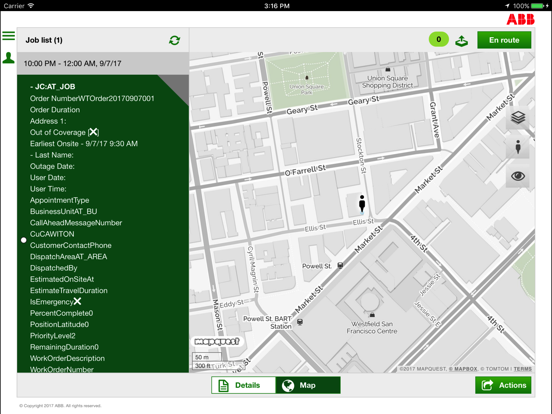Image resolution: width=552 pixels, height=414 pixels.
Task: Select the 10:00 PM - 12:00 AM time slot header
Action: (x=103, y=63)
